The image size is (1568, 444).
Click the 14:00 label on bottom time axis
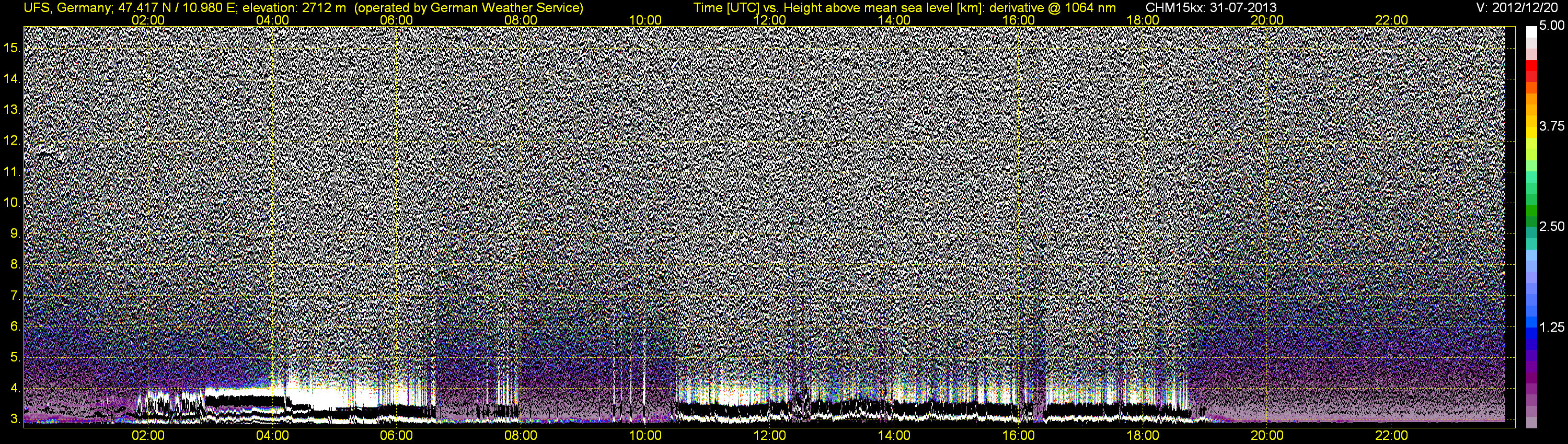coord(894,436)
